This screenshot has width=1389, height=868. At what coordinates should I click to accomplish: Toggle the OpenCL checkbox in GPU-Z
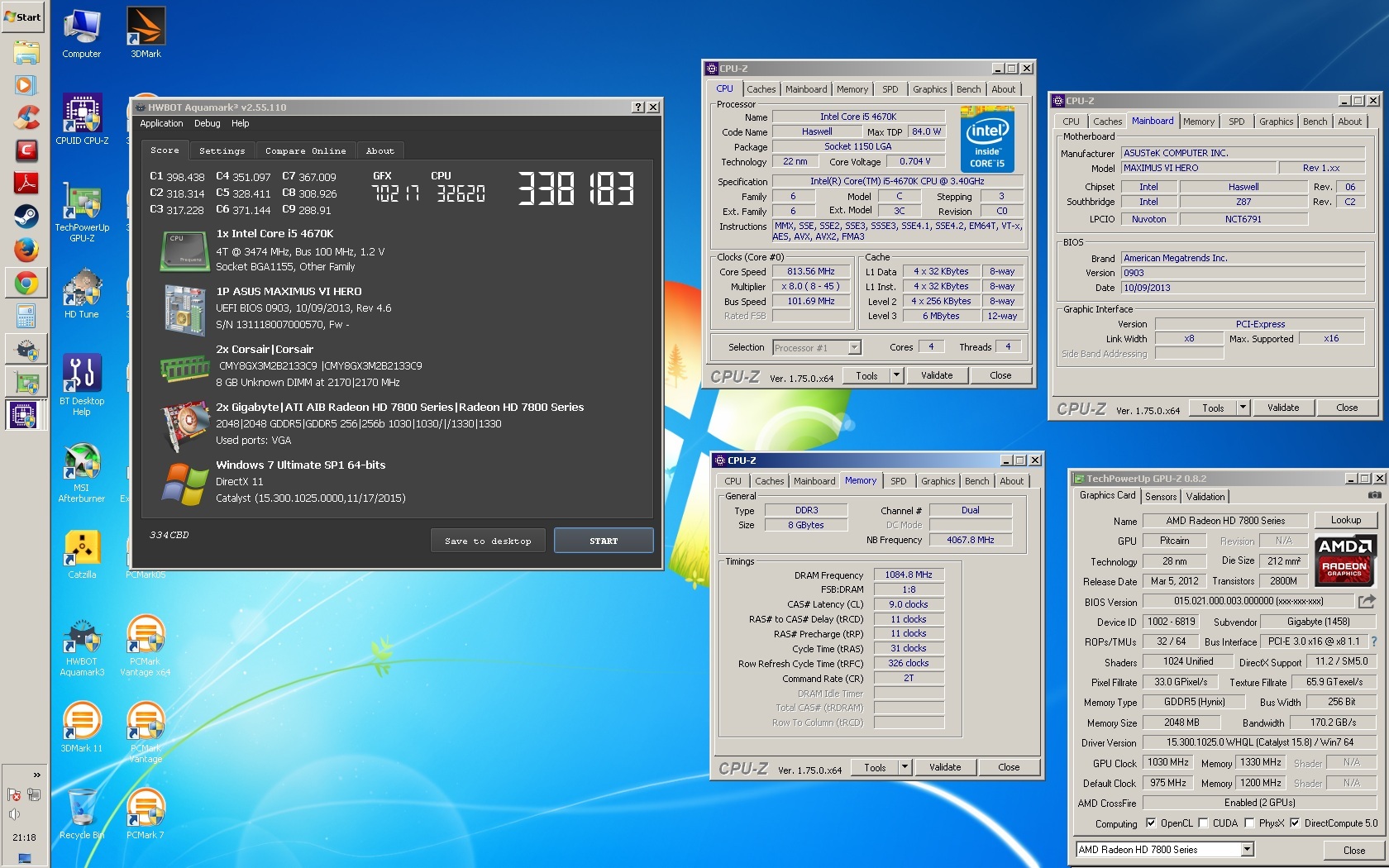(x=1150, y=823)
